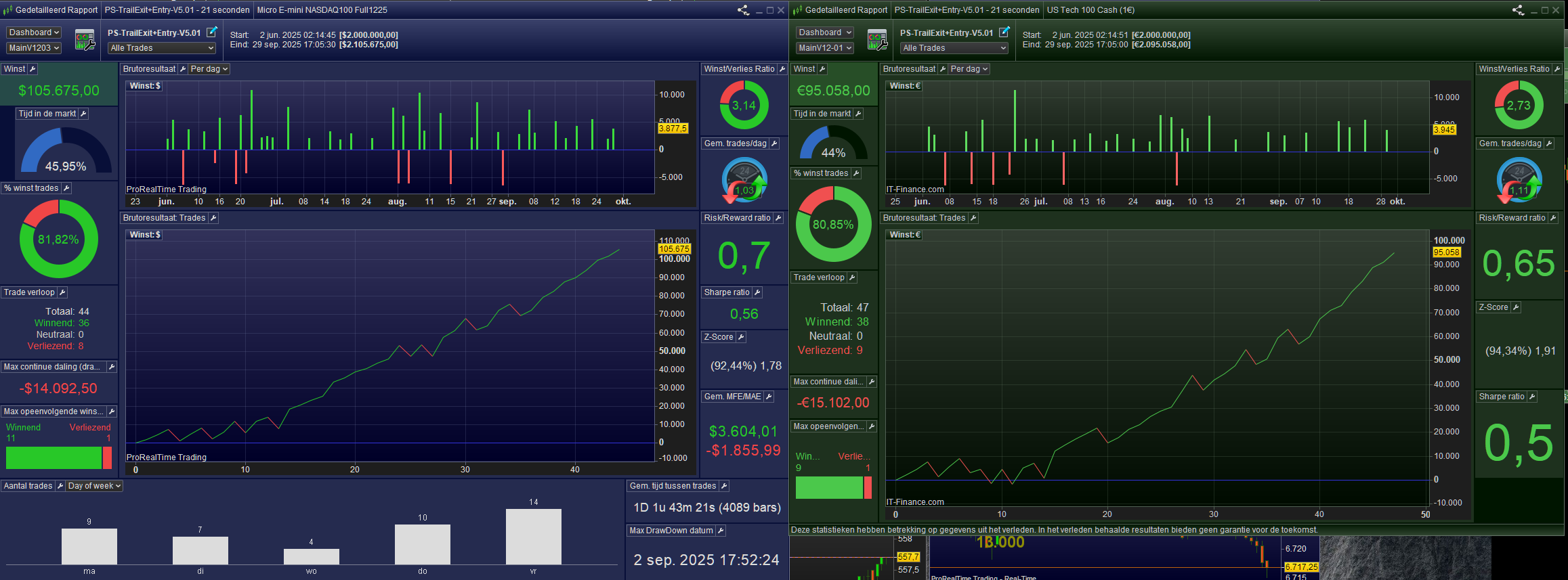Configure Sharpe ratio, NASDAQ100 report
This screenshot has width=1568, height=580.
[757, 292]
